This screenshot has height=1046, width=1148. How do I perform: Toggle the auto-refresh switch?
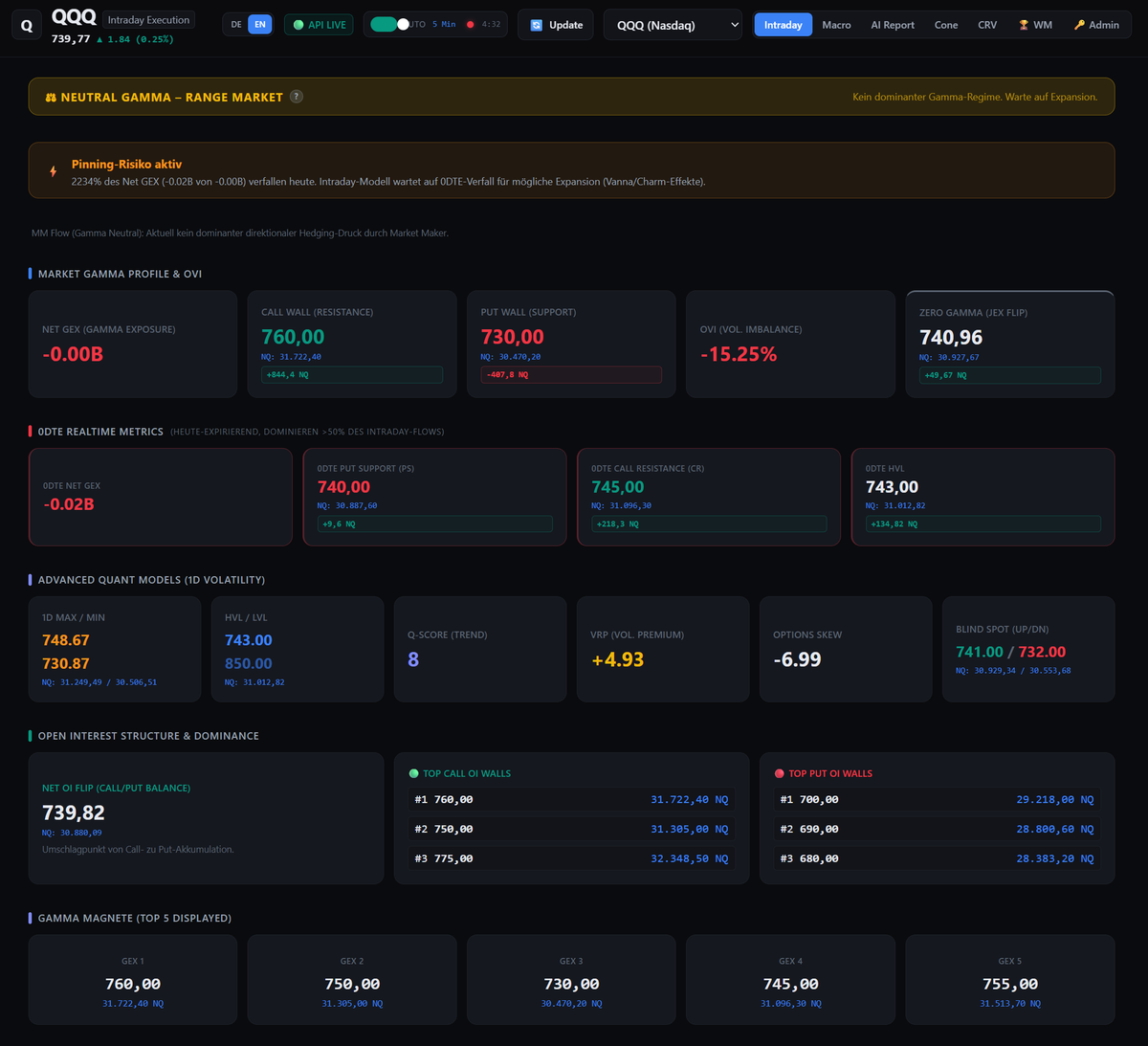[388, 24]
